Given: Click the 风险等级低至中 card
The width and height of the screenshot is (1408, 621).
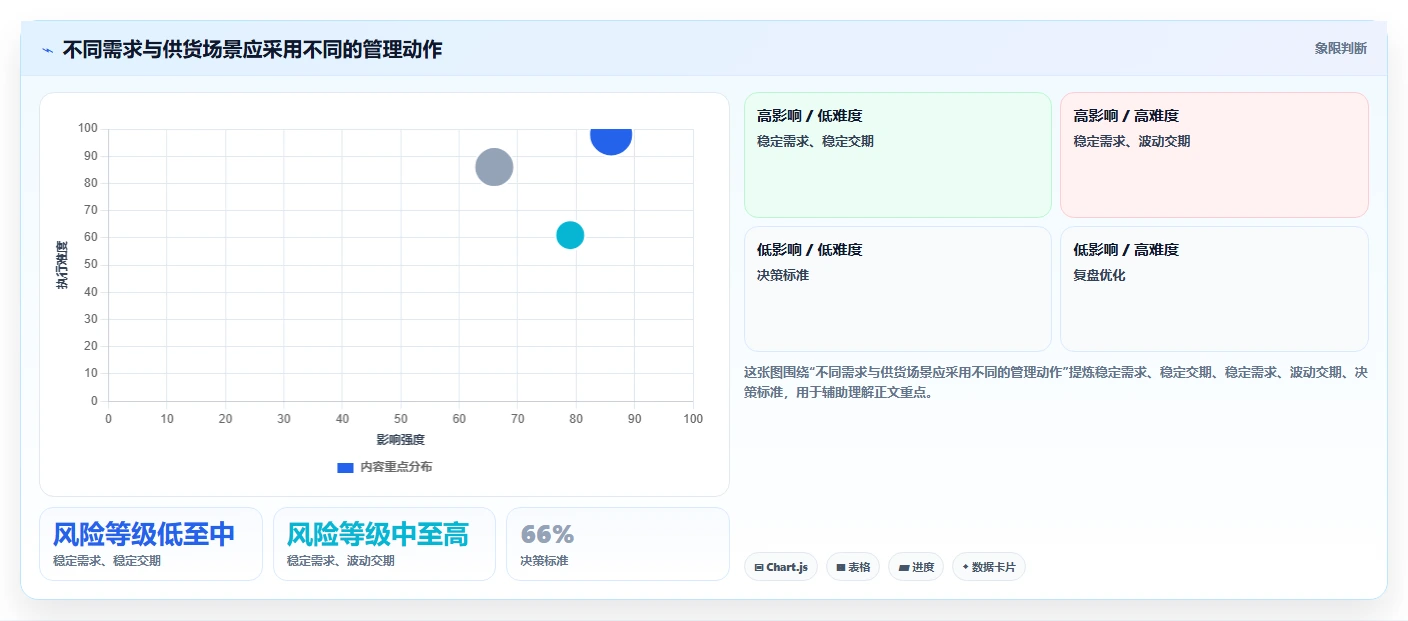Looking at the screenshot, I should [x=151, y=544].
